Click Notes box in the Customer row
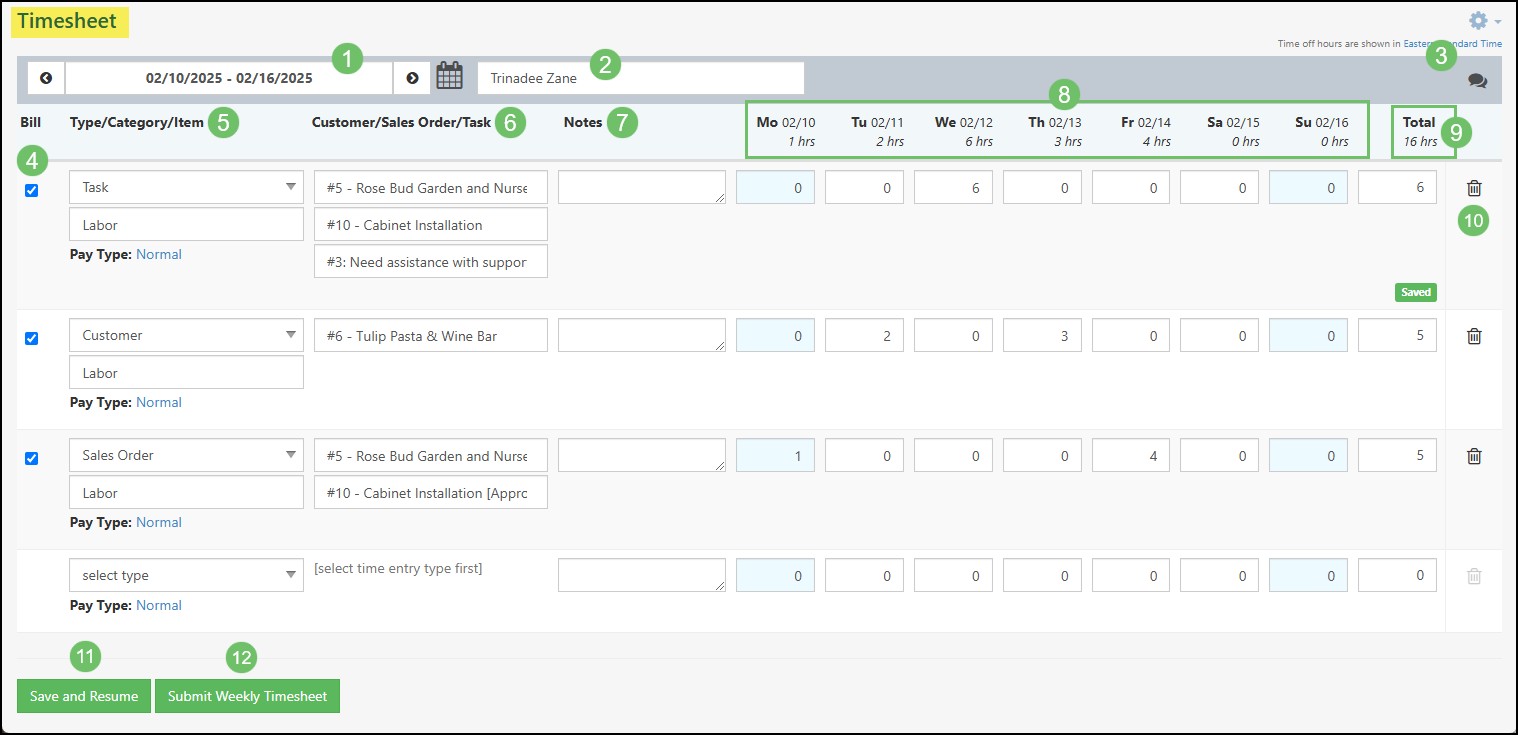This screenshot has height=735, width=1518. click(642, 335)
